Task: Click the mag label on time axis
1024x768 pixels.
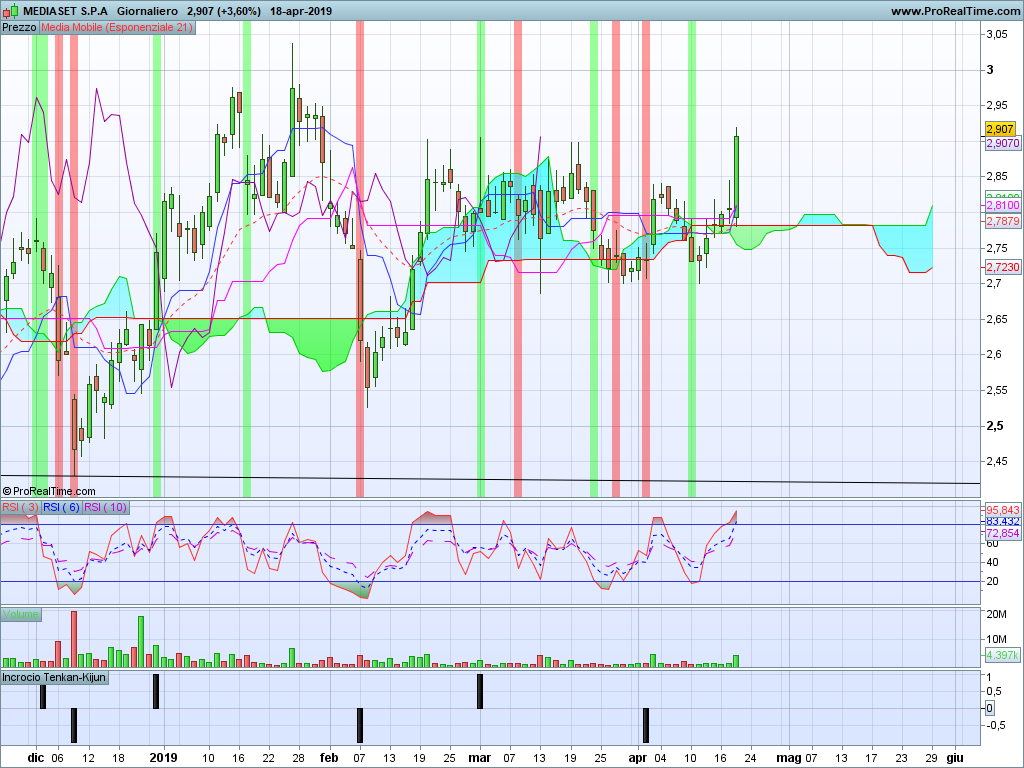Action: [x=789, y=758]
